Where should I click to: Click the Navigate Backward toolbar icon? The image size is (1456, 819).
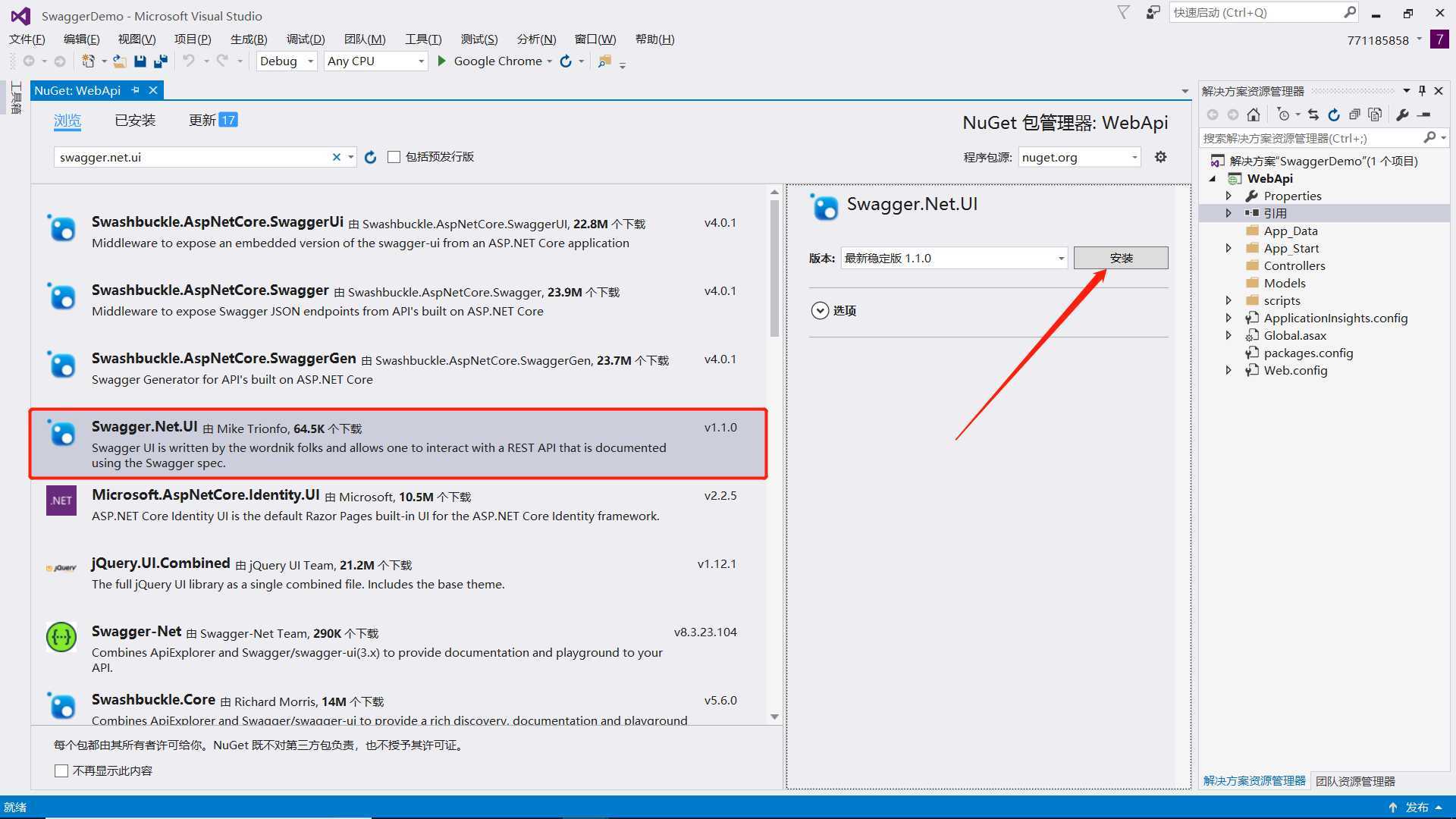pyautogui.click(x=29, y=61)
